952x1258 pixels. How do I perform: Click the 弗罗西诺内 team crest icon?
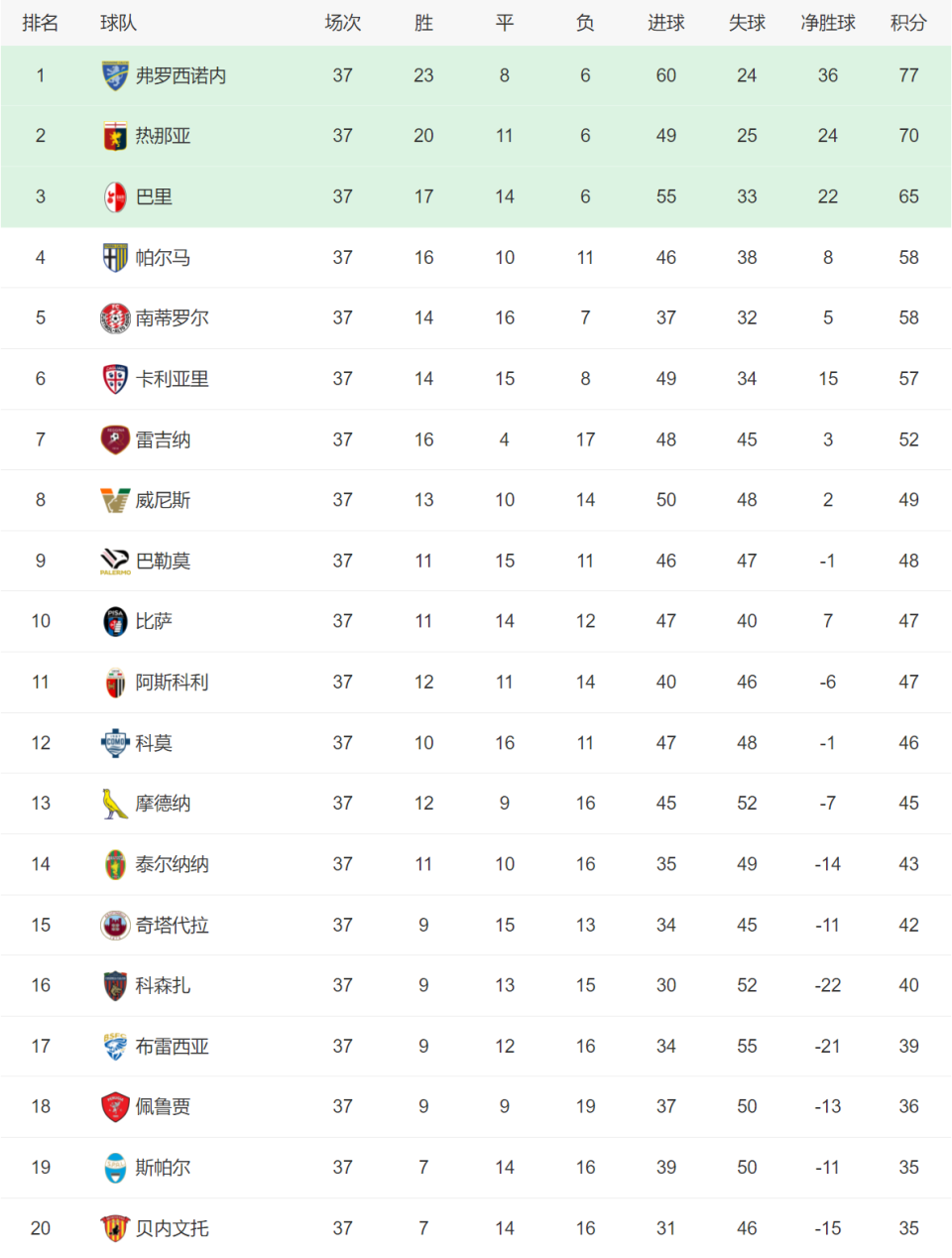click(115, 75)
